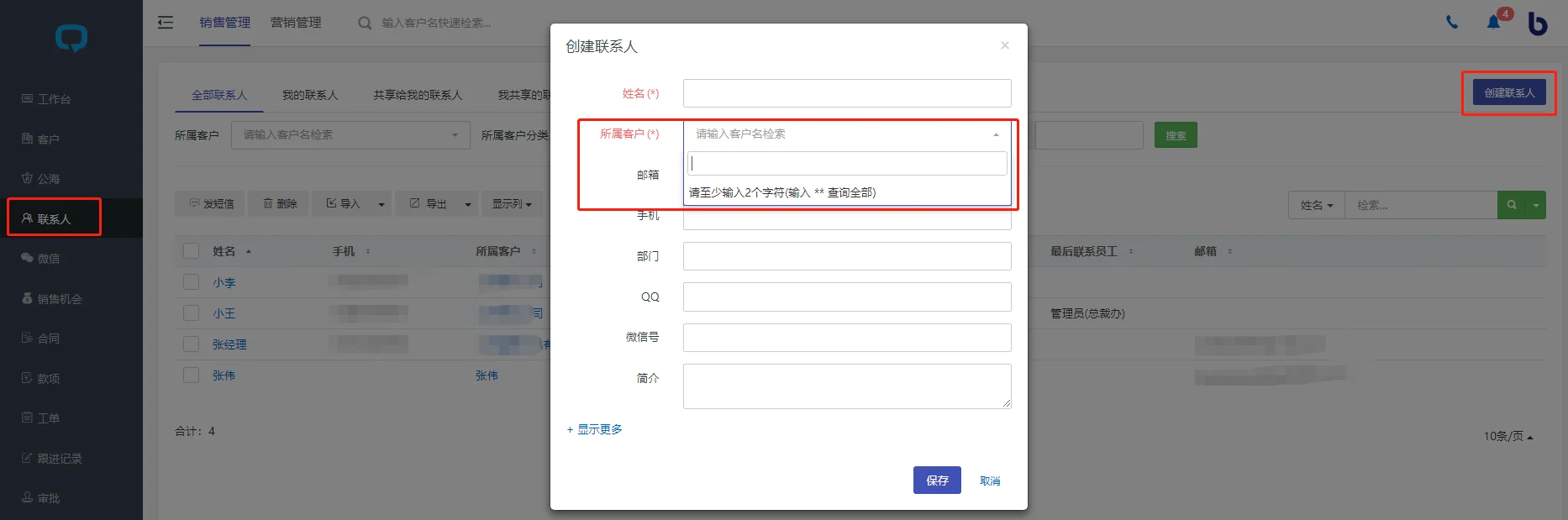
Task: Click the 简介 textarea
Action: coord(847,386)
